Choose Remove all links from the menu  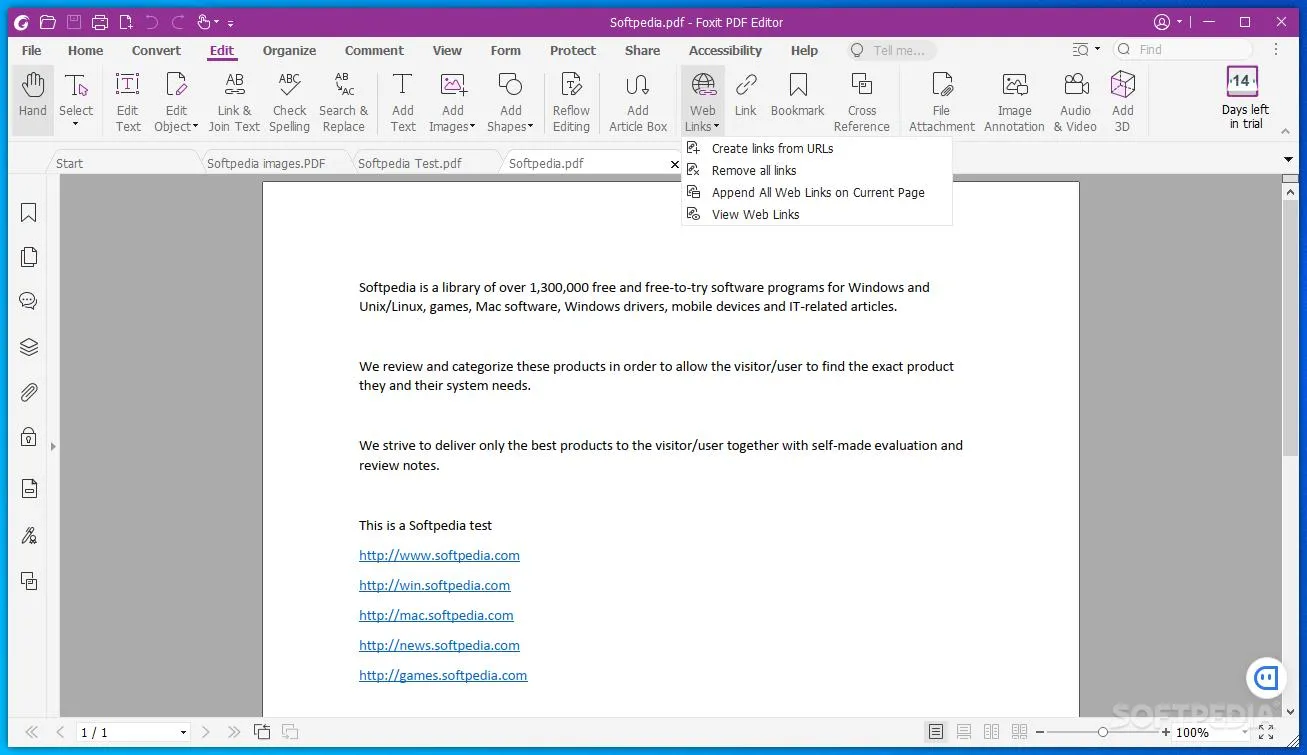pos(753,170)
